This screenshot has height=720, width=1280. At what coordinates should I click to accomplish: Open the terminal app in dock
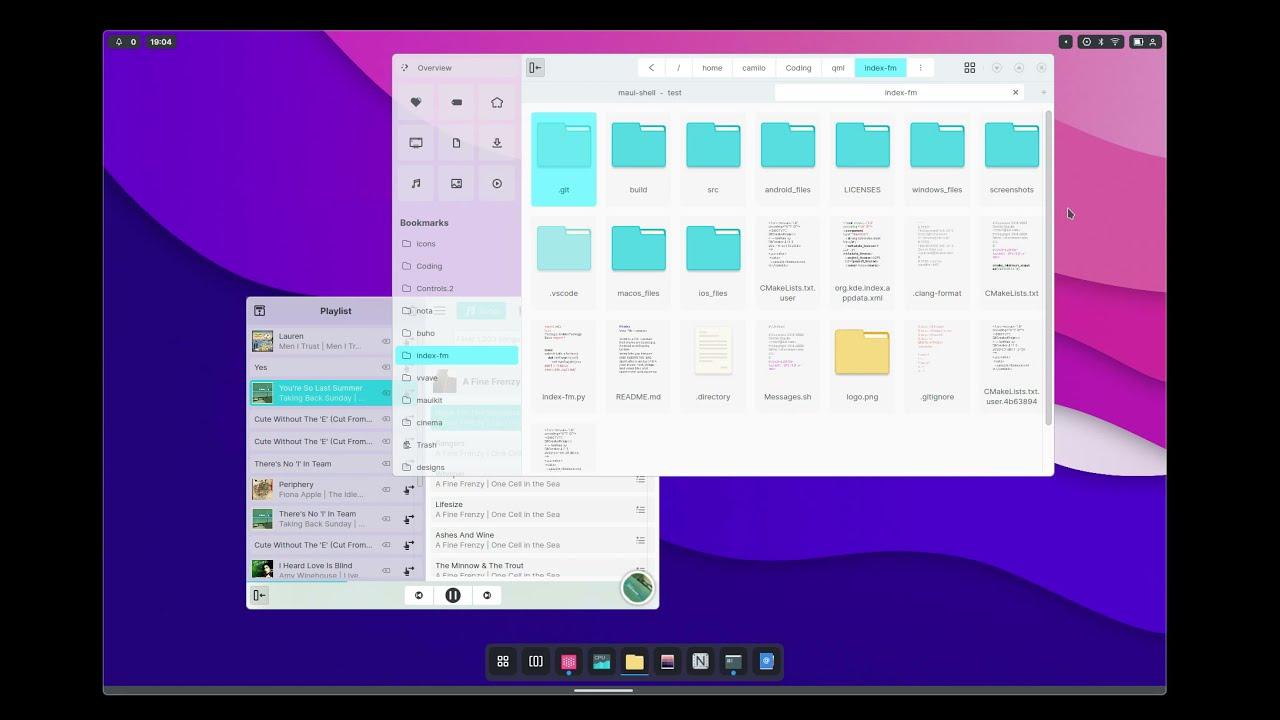tap(733, 661)
